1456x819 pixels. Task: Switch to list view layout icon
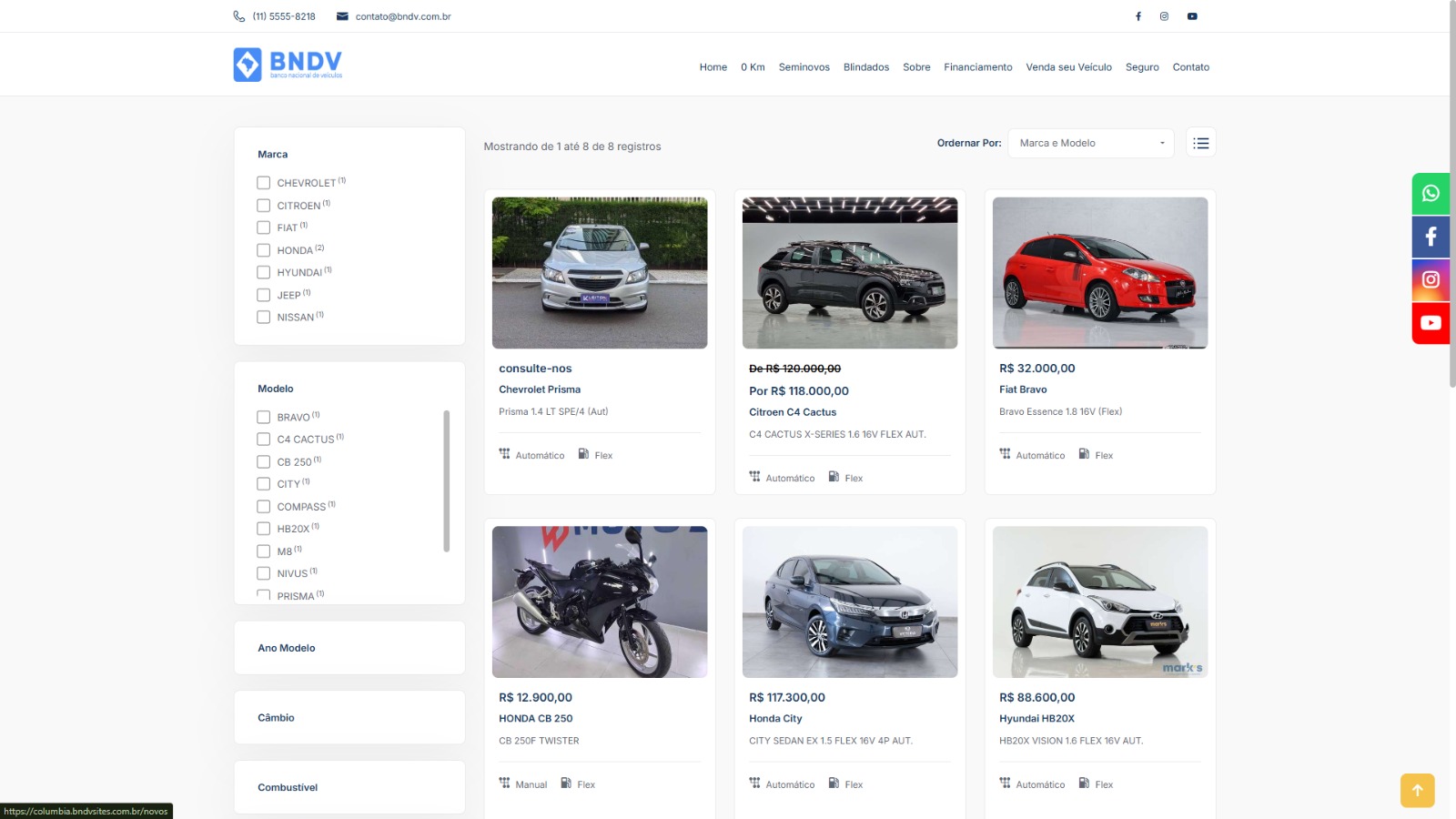pos(1201,143)
